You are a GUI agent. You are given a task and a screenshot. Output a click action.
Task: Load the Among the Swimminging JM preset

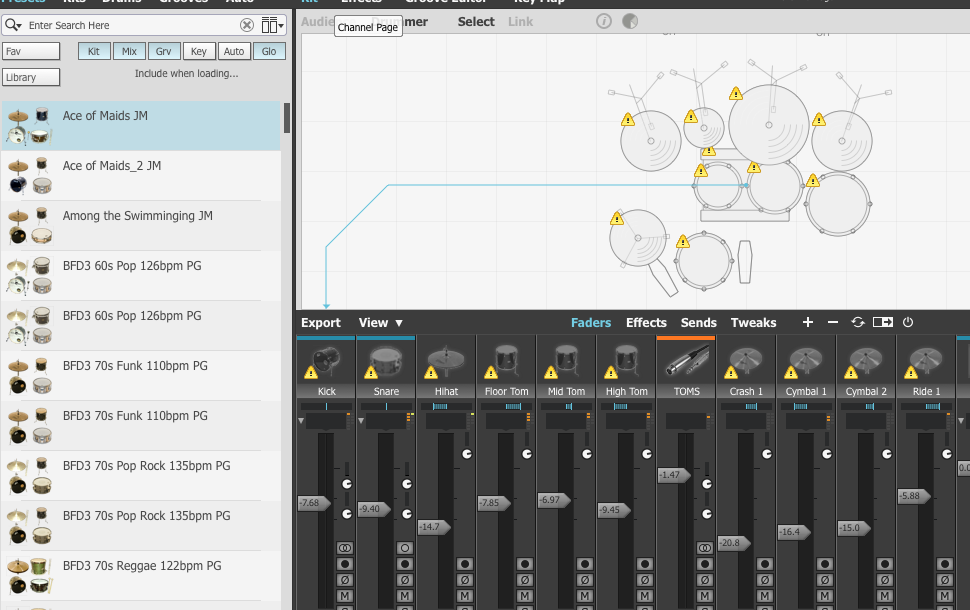[x=140, y=226]
